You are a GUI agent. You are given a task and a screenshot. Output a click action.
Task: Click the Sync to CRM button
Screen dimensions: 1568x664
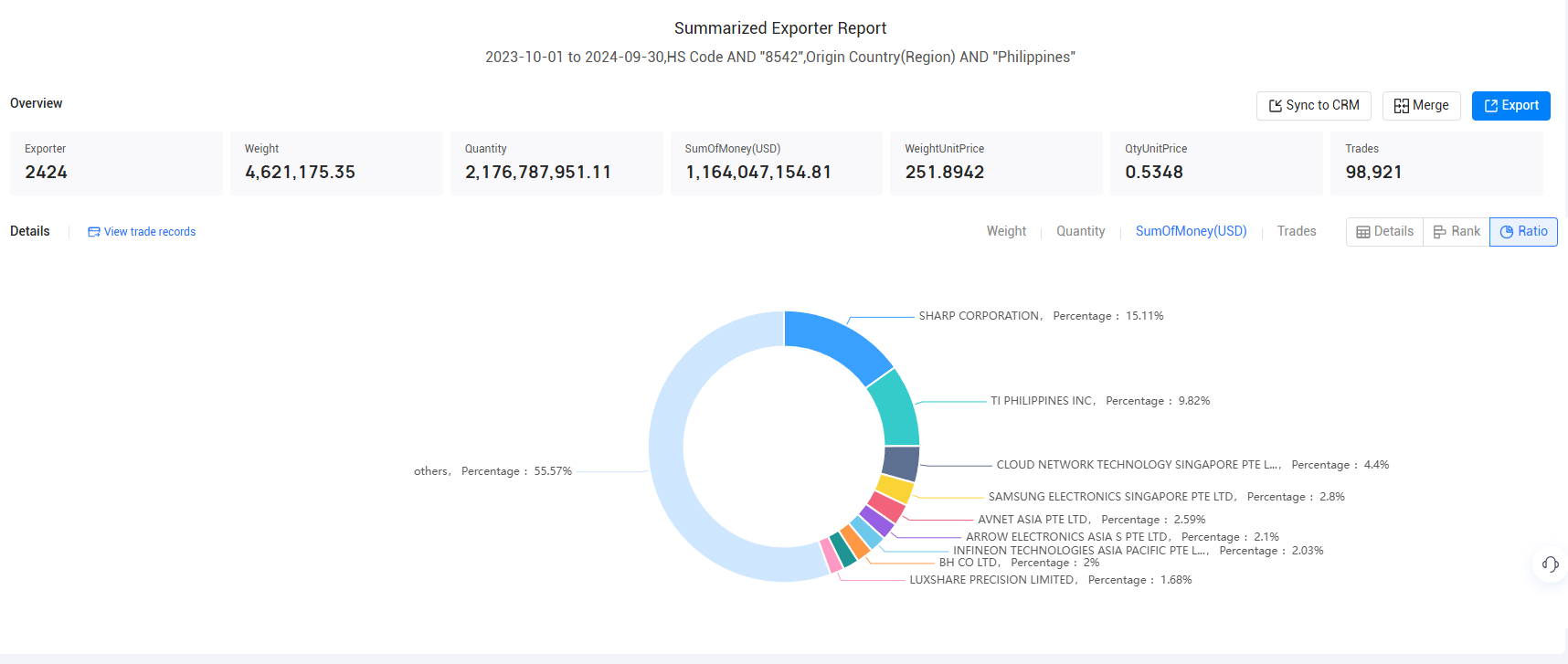pyautogui.click(x=1313, y=106)
